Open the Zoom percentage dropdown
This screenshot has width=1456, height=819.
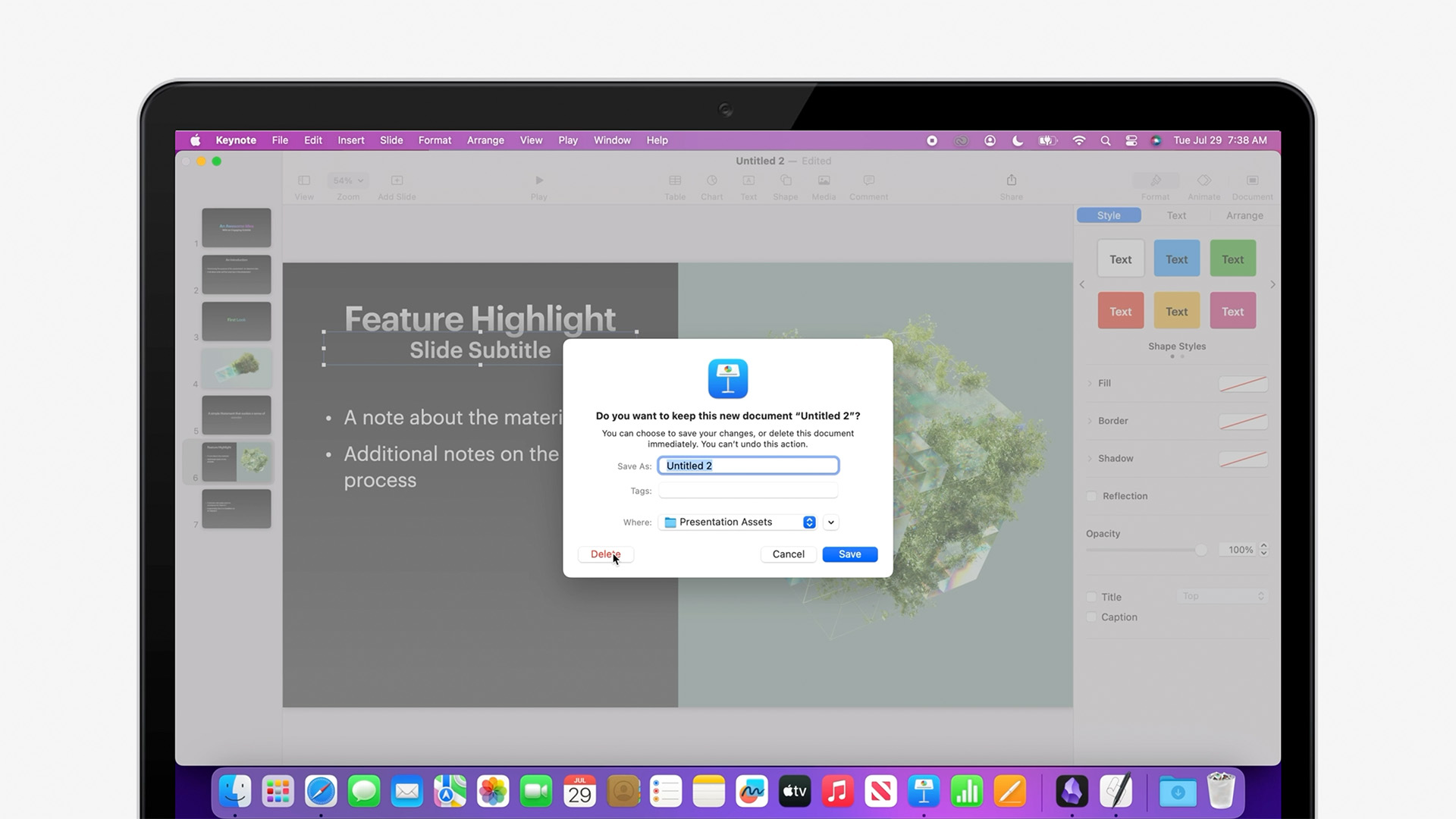pyautogui.click(x=347, y=180)
